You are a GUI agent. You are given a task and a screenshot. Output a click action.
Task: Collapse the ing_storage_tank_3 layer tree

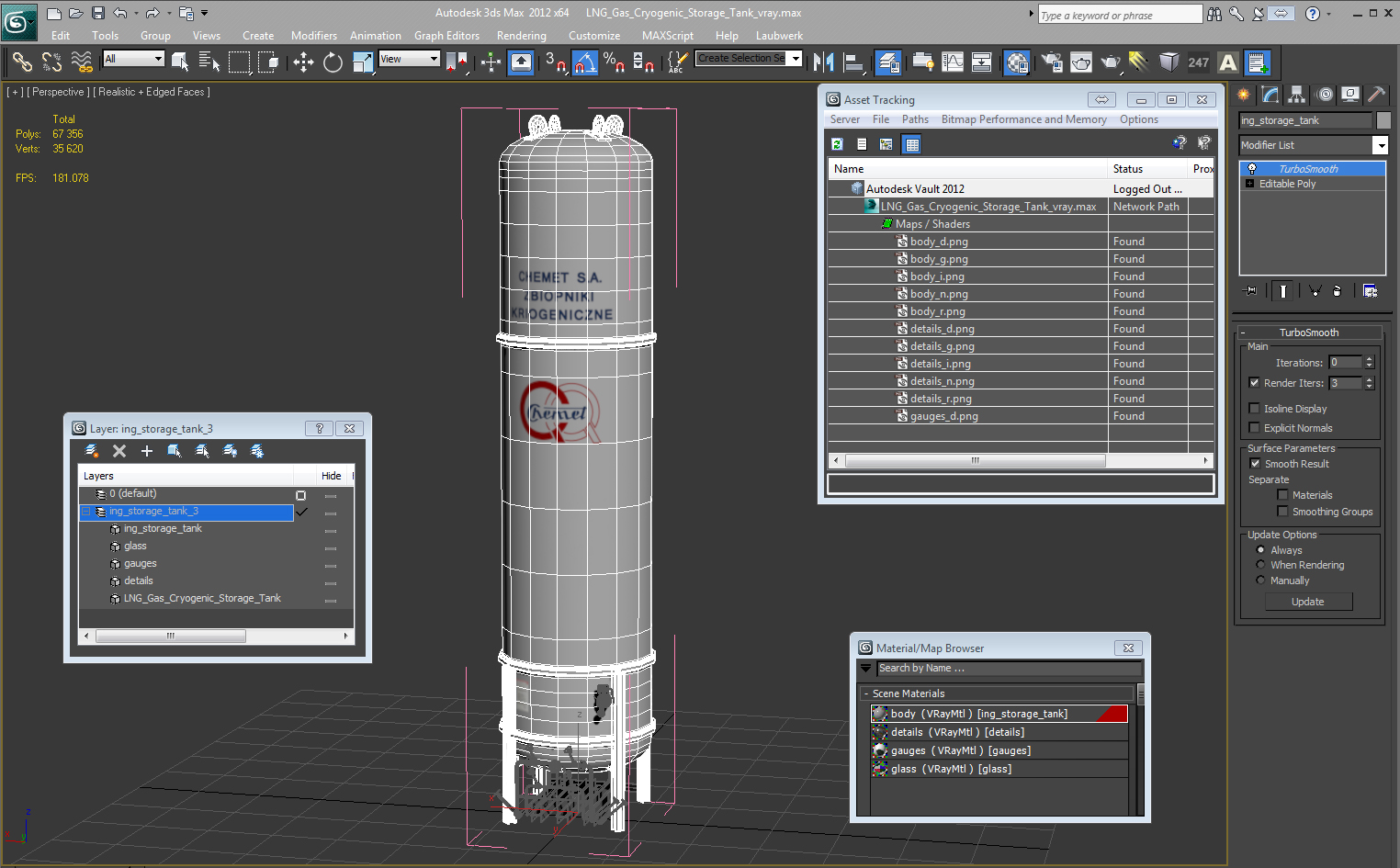tap(86, 512)
